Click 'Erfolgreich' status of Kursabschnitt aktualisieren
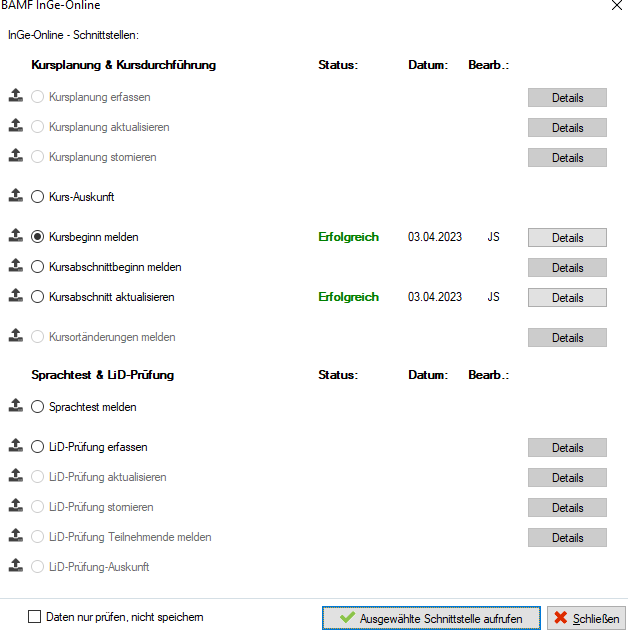 348,297
